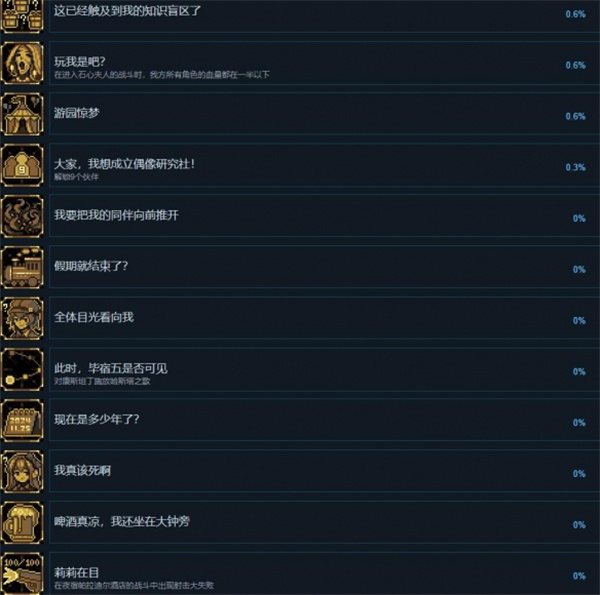Click the long-haired girl portrait icon

[22, 471]
